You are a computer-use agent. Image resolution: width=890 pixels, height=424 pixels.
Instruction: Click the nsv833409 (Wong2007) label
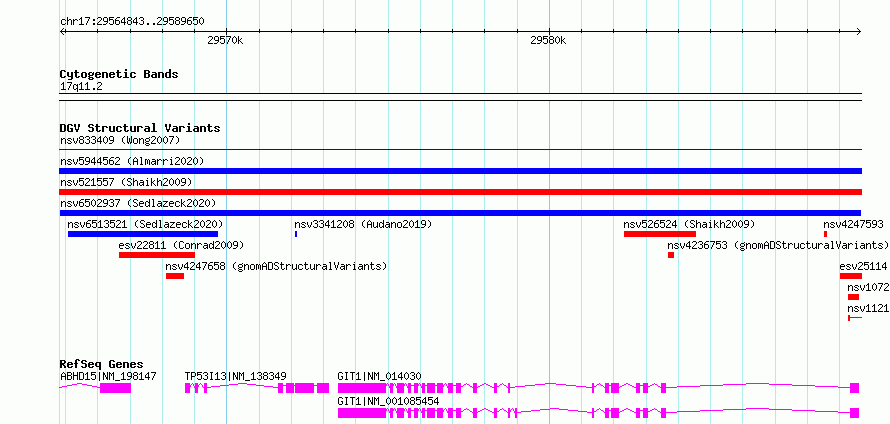pyautogui.click(x=120, y=140)
